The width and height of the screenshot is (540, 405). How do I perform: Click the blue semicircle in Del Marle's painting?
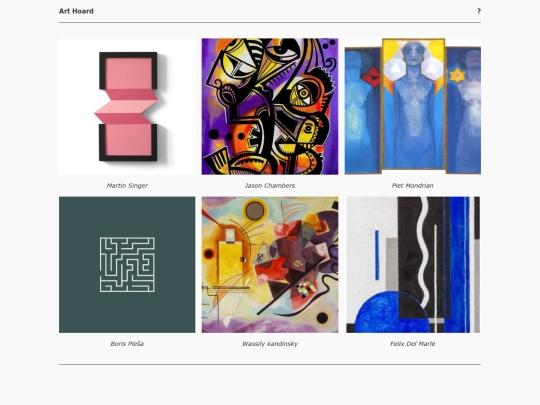[392, 312]
